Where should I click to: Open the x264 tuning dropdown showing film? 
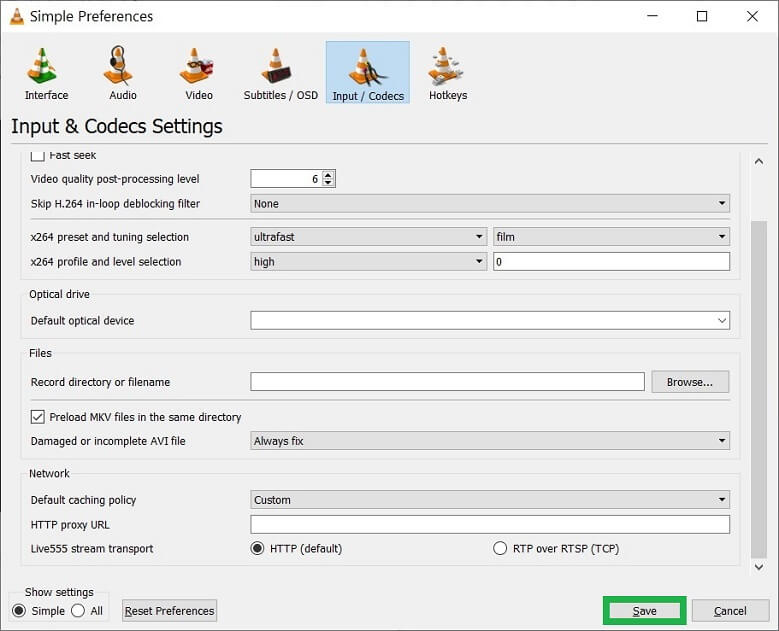click(x=611, y=237)
